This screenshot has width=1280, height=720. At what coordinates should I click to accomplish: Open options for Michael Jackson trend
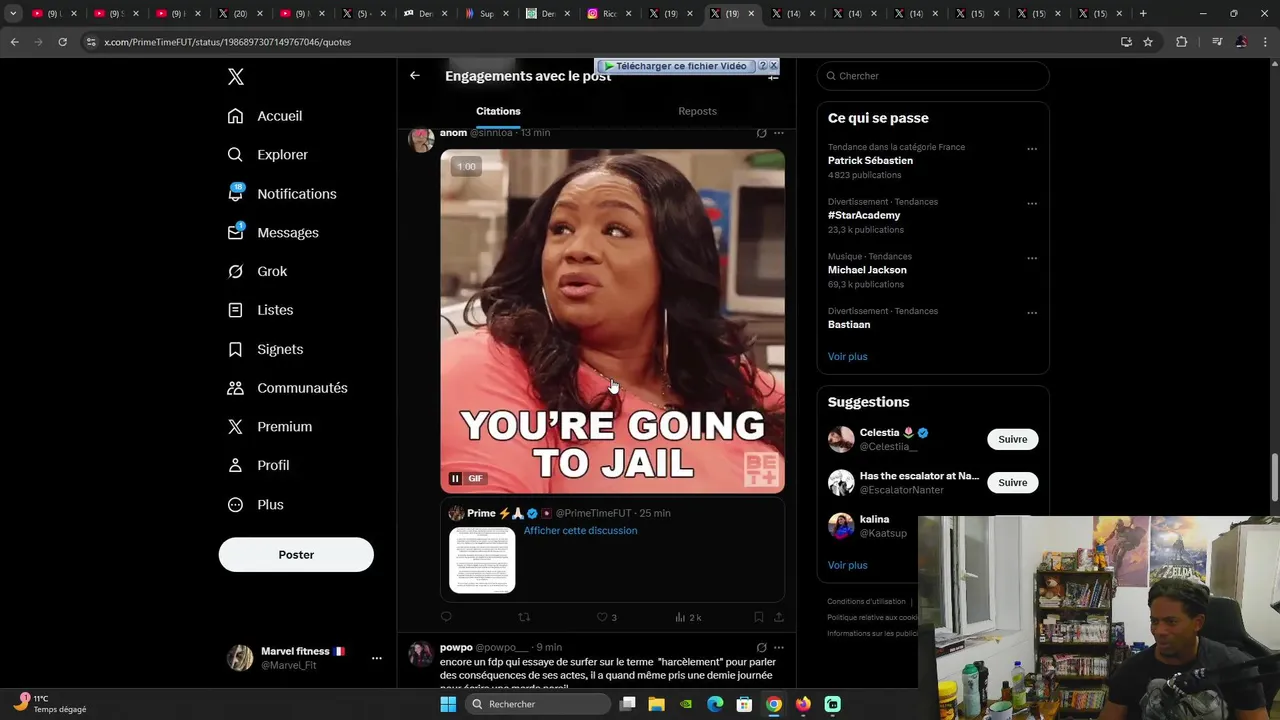coord(1032,258)
